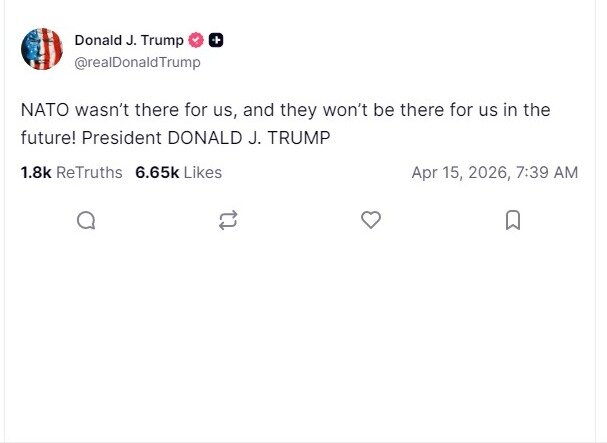The width and height of the screenshot is (607, 443).
Task: Open the Apr 15, 2026 timestamp link
Action: (494, 172)
